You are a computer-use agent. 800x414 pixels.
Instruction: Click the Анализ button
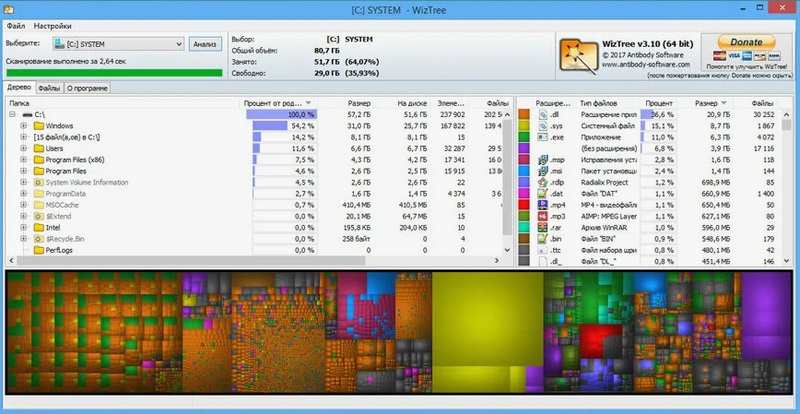tap(204, 44)
